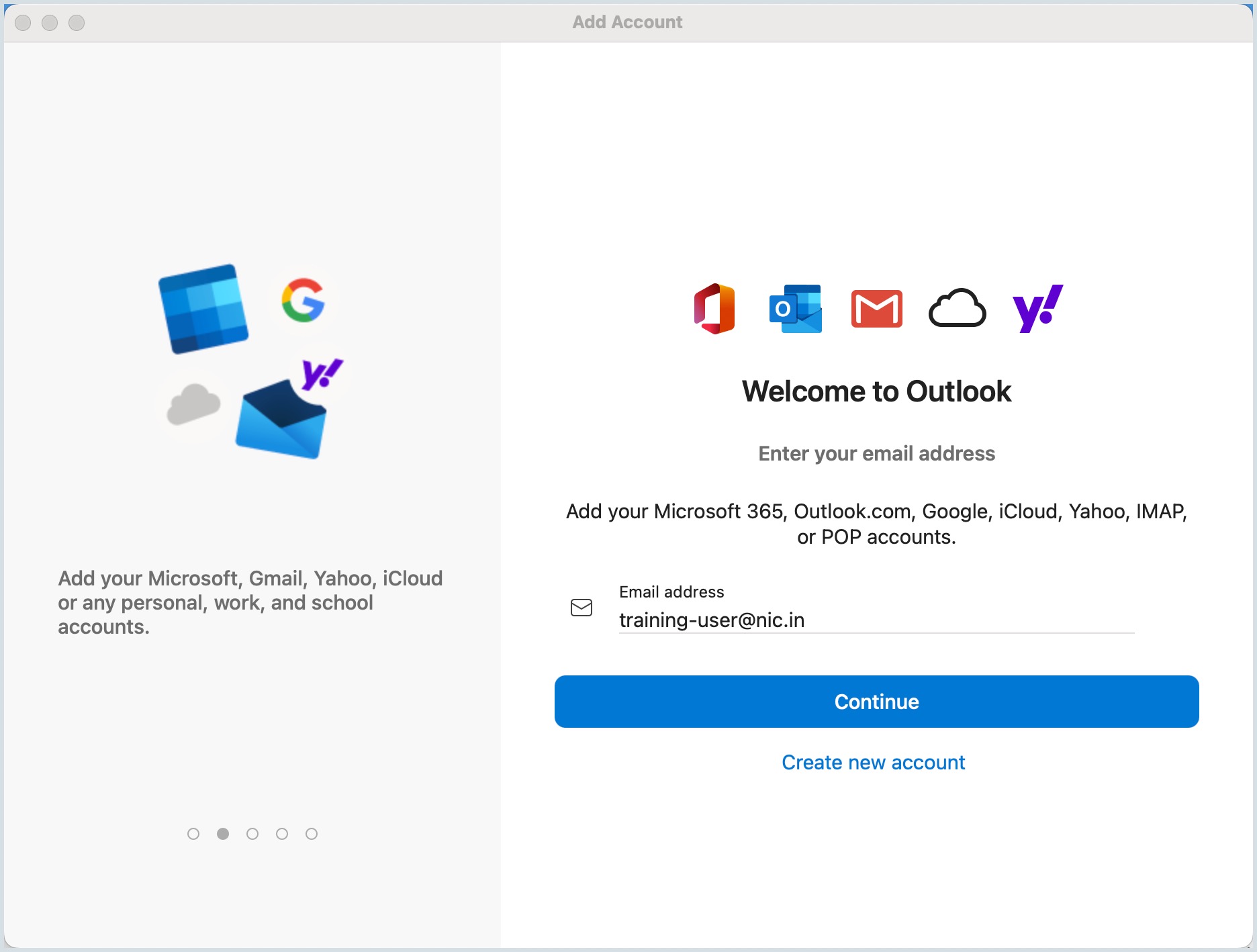Click the Google G logo illustration

point(304,300)
